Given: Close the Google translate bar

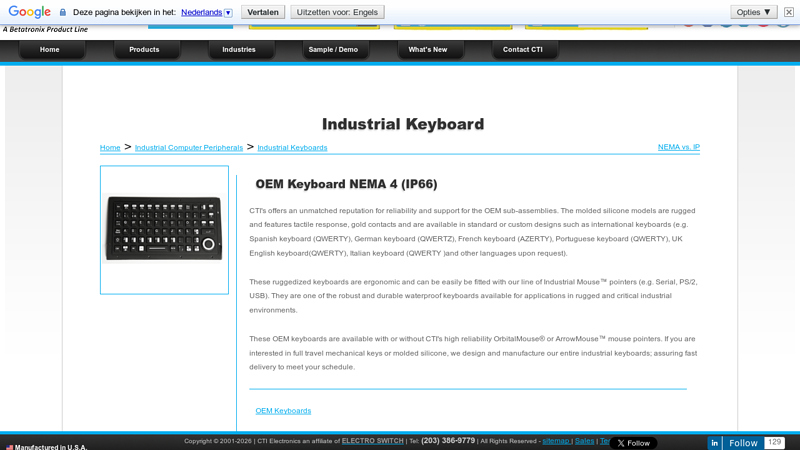Looking at the screenshot, I should pyautogui.click(x=789, y=12).
